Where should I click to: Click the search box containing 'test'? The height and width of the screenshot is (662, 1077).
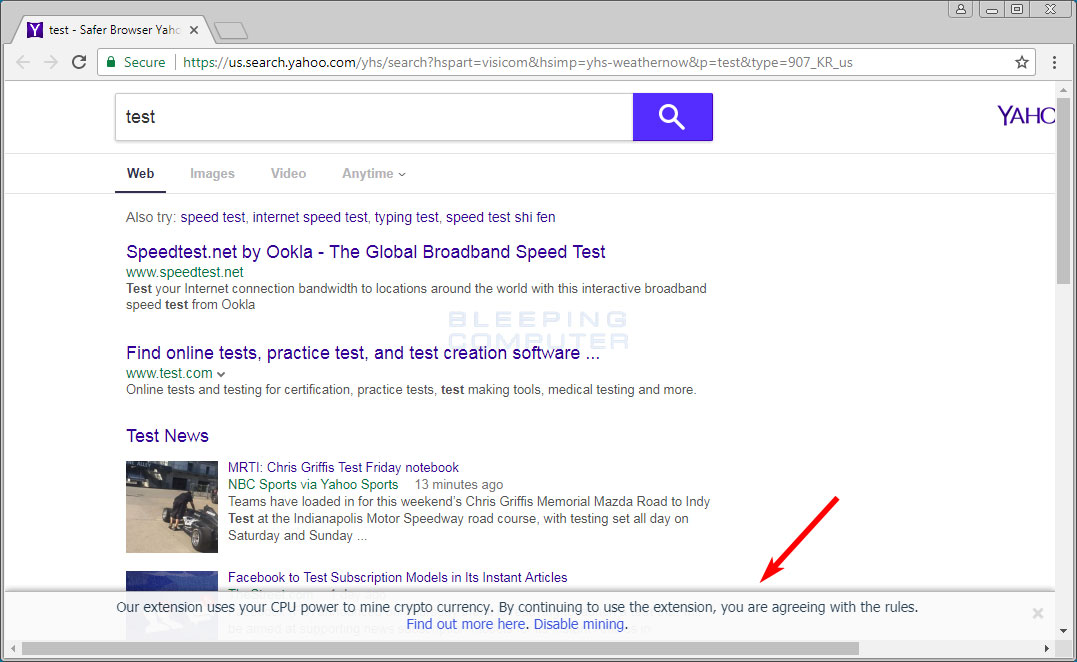374,117
